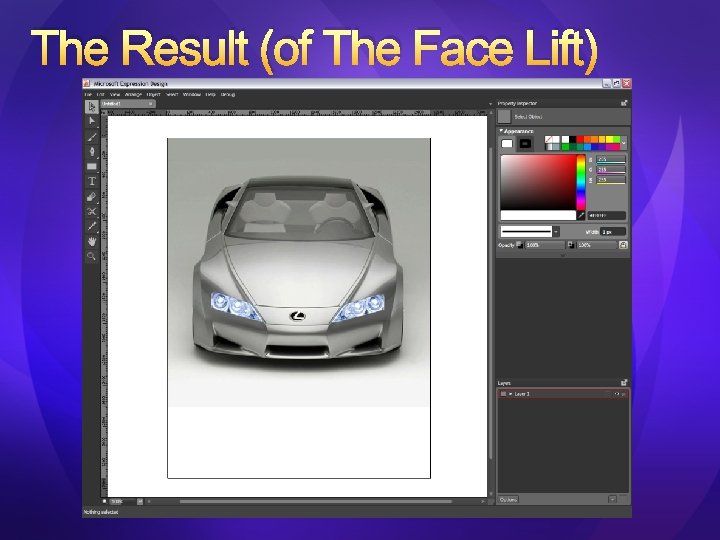Collapse the Appearance section

(x=501, y=131)
